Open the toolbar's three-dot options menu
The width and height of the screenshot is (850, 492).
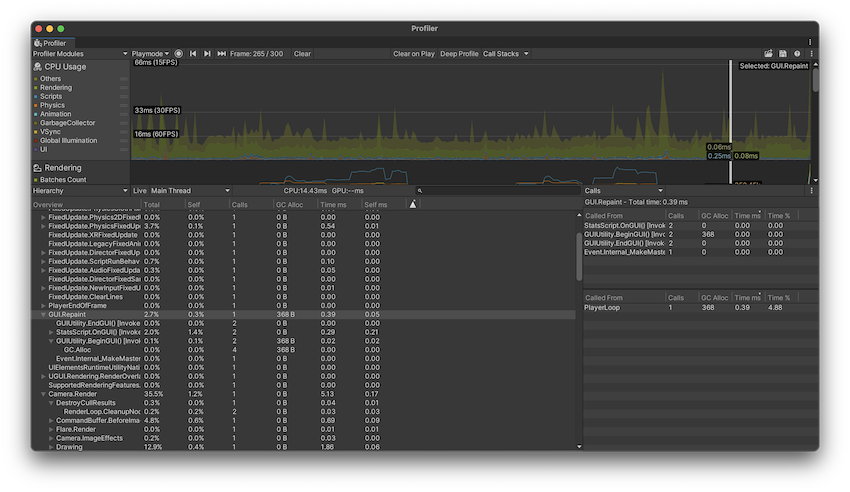pos(811,54)
